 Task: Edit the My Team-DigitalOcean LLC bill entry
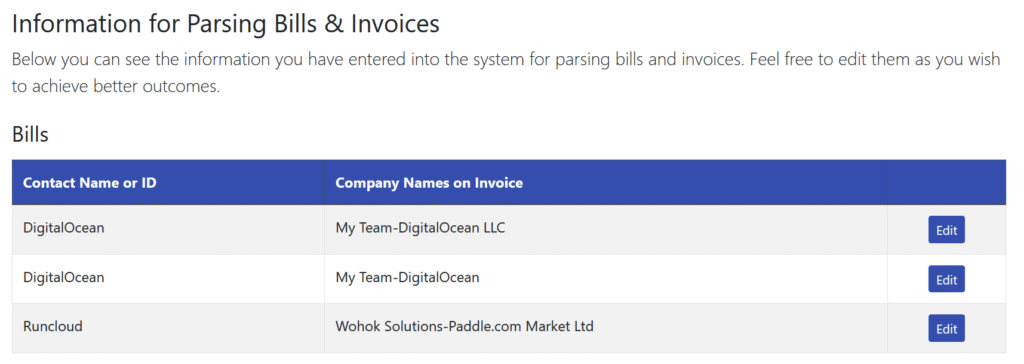[x=946, y=230]
